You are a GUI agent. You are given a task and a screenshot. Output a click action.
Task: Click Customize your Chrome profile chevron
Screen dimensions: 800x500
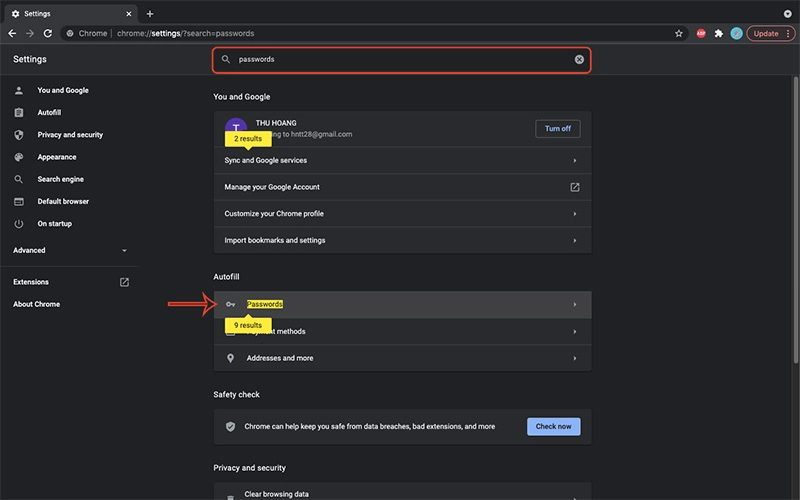tap(574, 214)
